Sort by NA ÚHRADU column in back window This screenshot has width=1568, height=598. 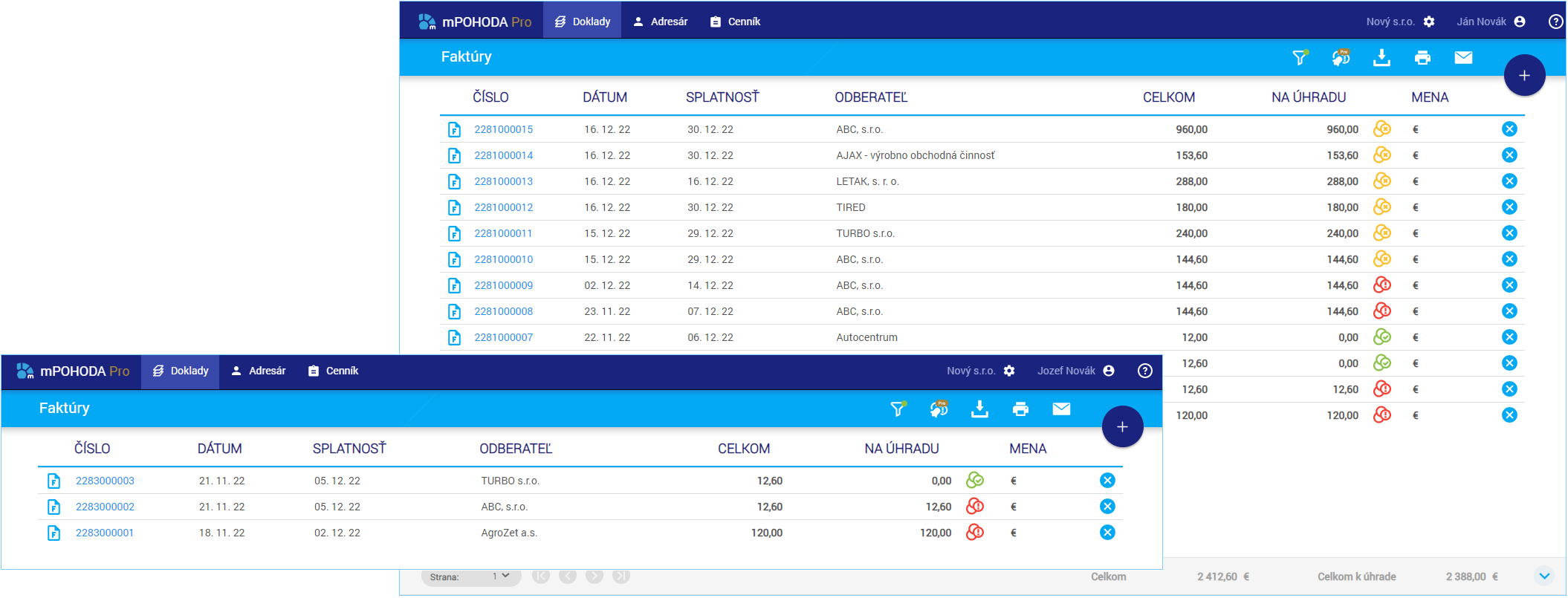1309,97
